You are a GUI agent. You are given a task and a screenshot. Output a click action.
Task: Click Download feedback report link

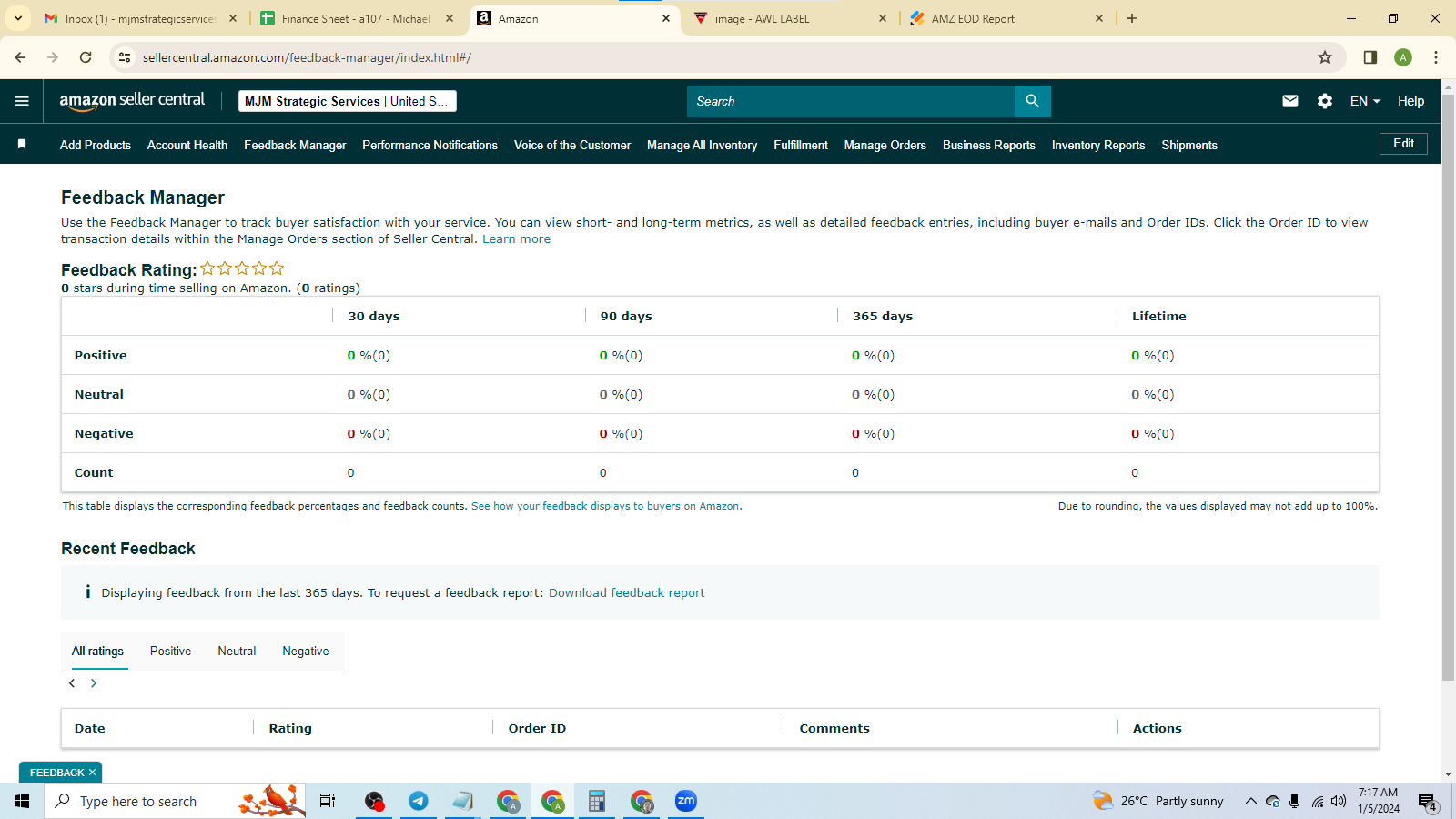tap(626, 592)
